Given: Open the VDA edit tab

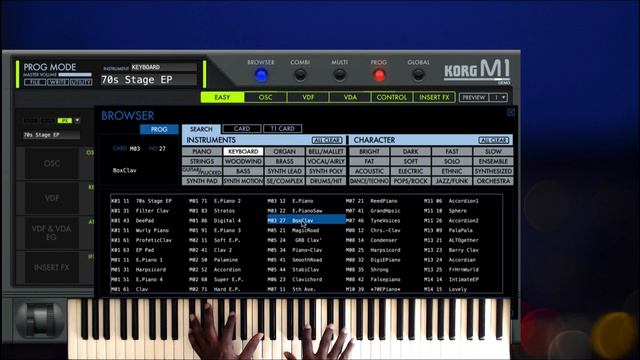Looking at the screenshot, I should [x=350, y=97].
